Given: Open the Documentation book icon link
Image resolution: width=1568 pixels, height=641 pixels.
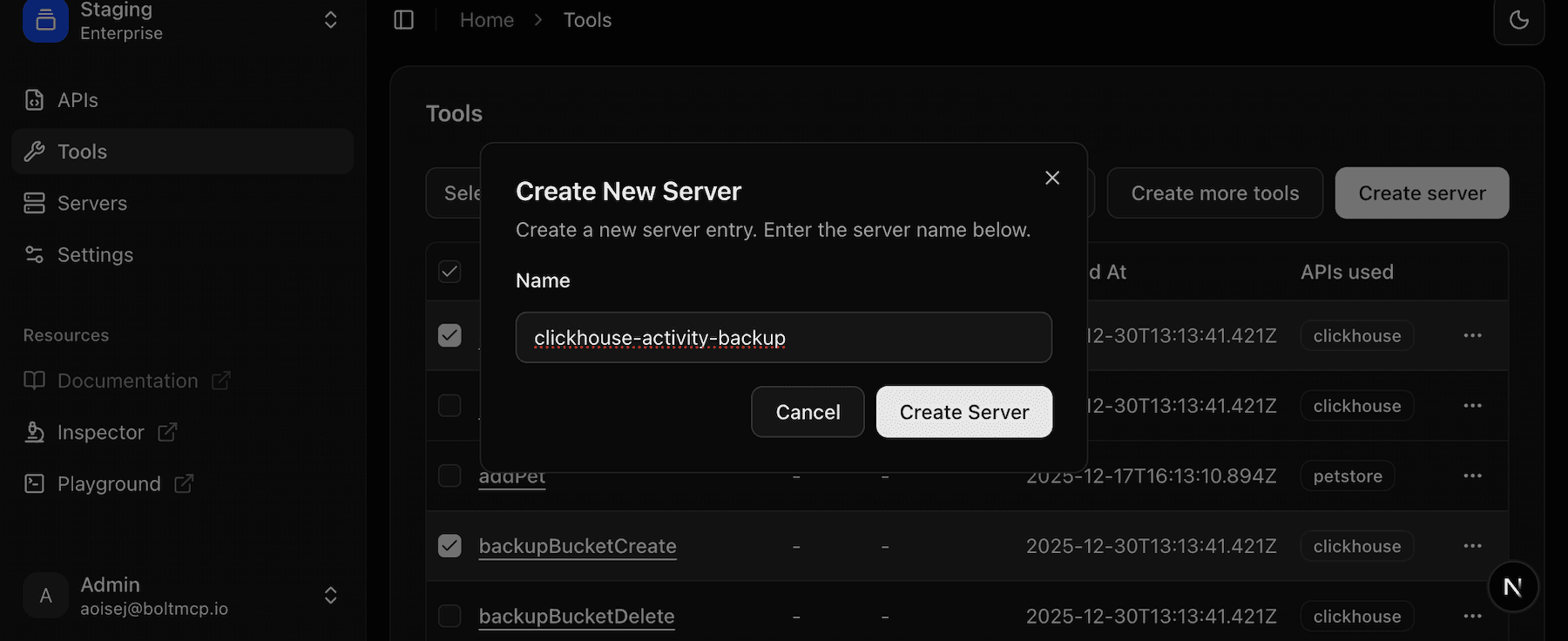Looking at the screenshot, I should click(35, 381).
